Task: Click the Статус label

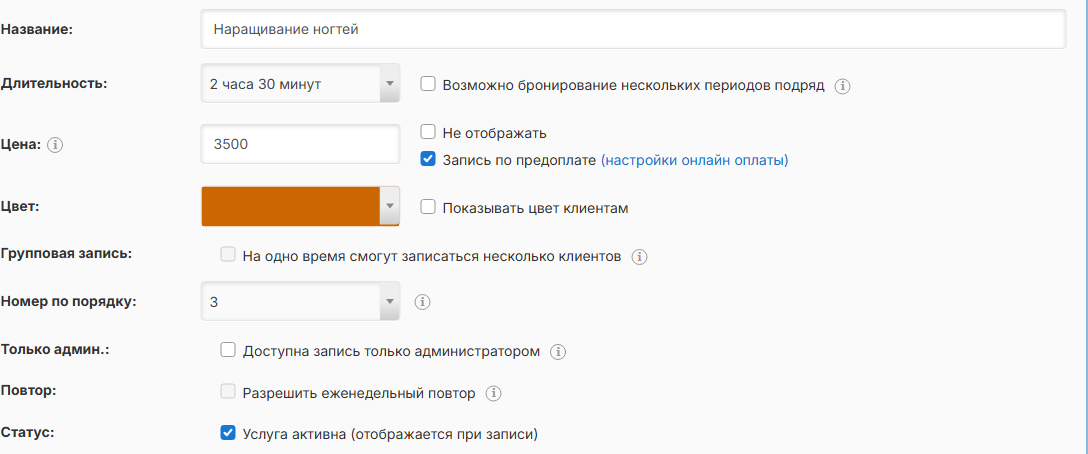Action: click(28, 432)
